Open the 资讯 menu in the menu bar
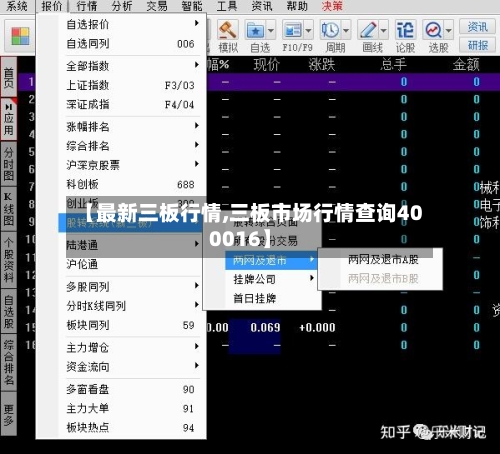 click(x=262, y=6)
